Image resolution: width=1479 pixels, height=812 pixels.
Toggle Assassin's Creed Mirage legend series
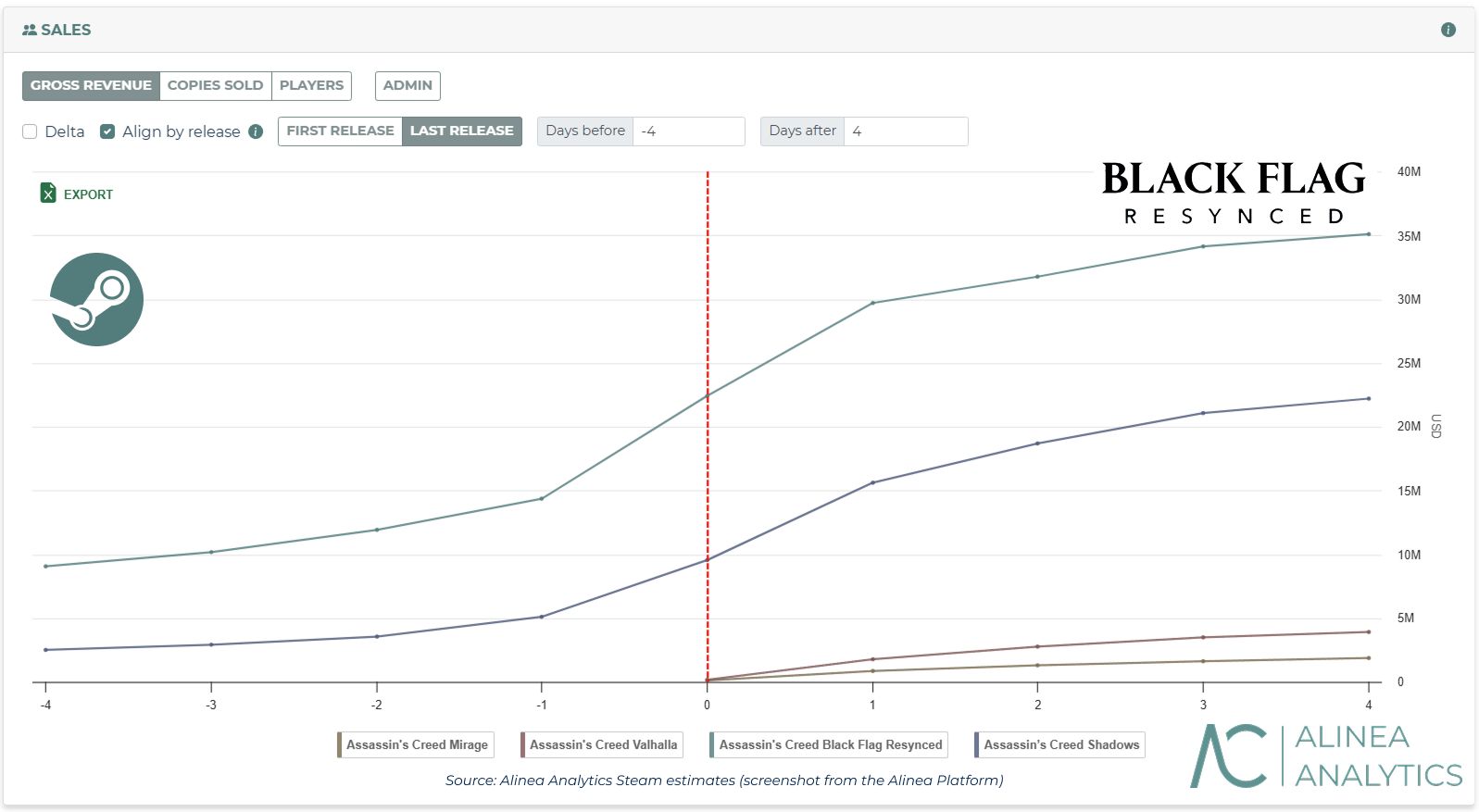pyautogui.click(x=416, y=744)
